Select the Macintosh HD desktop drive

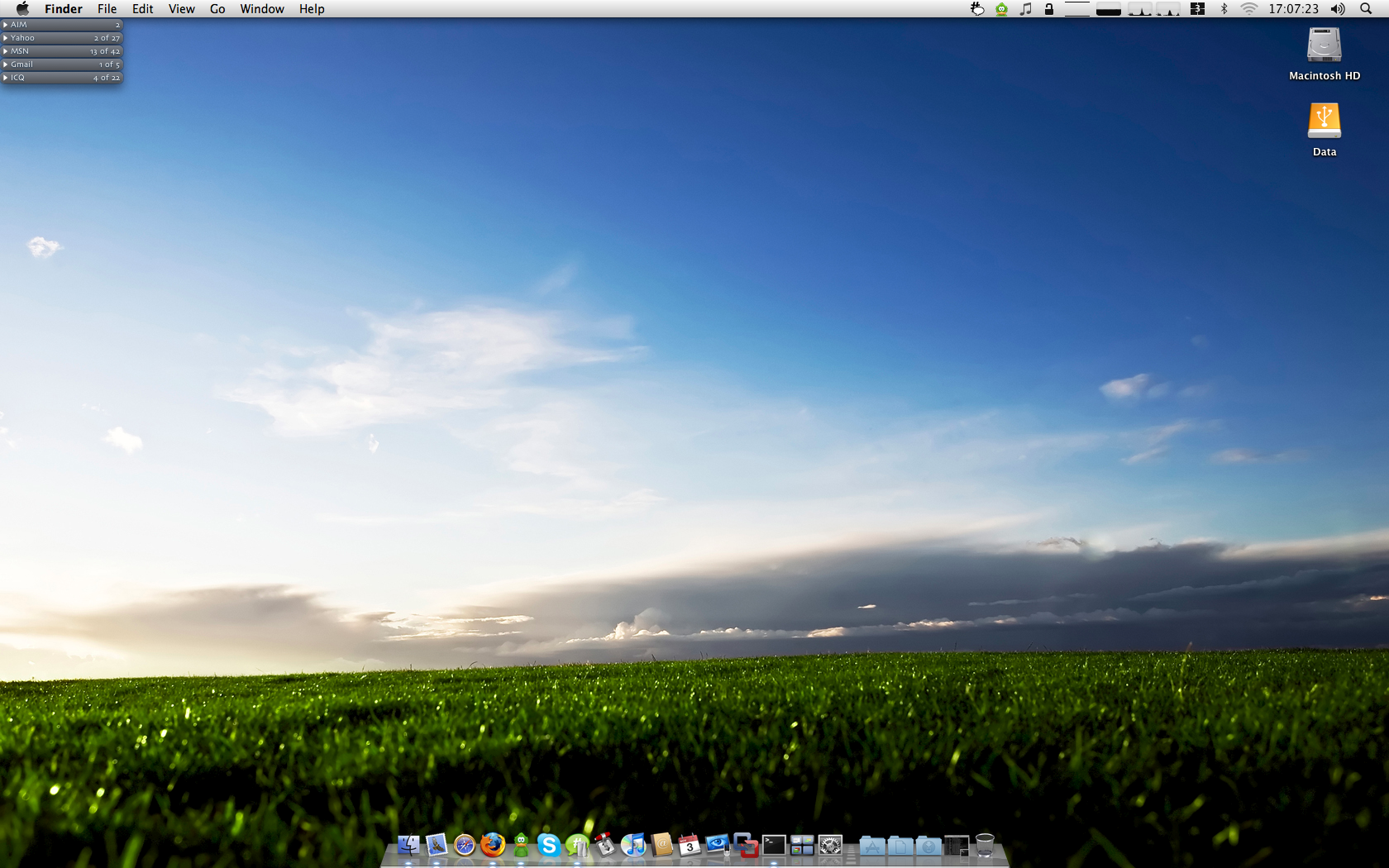click(x=1324, y=46)
